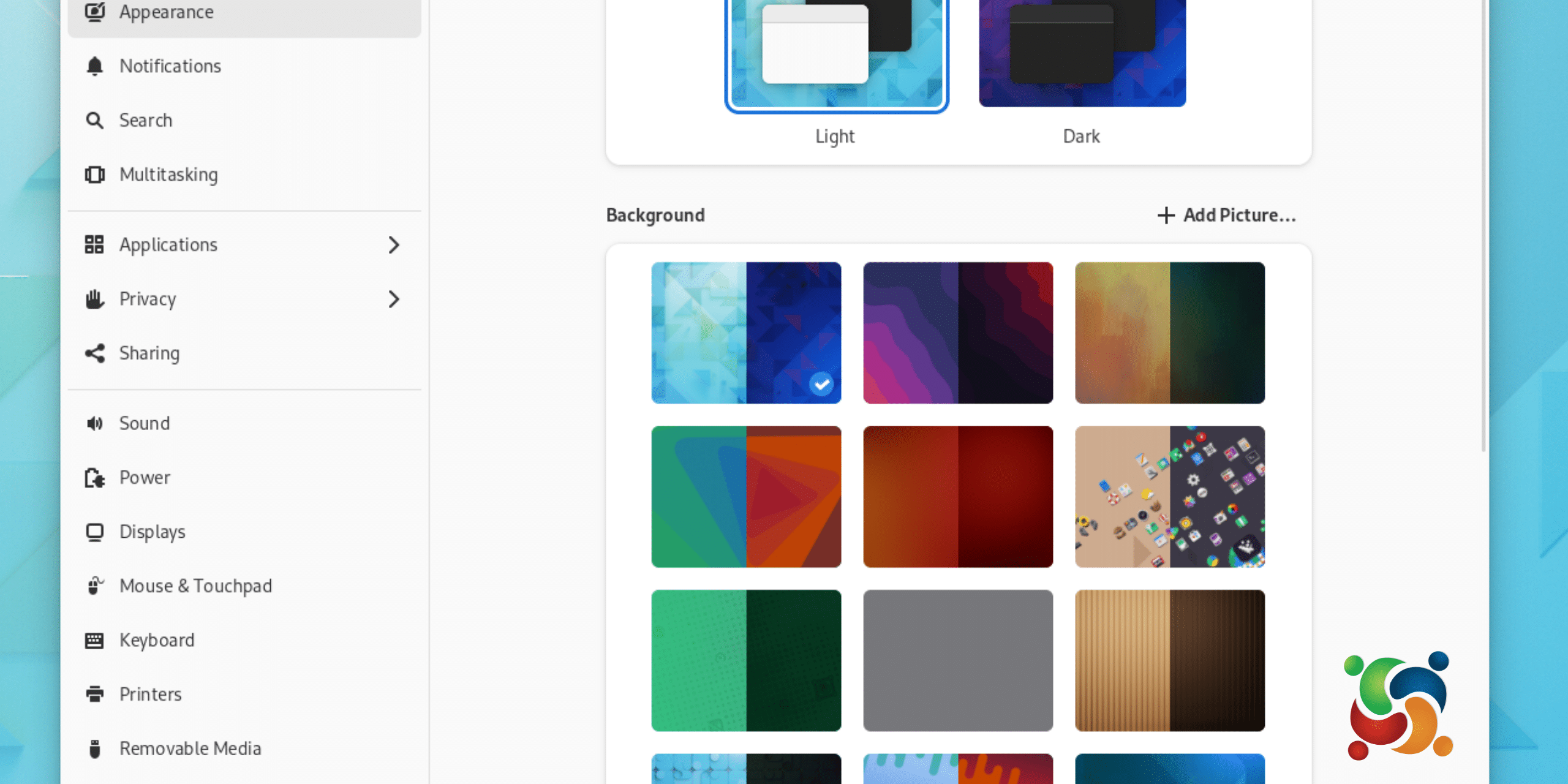Click the Sharing icon in sidebar
The height and width of the screenshot is (784, 1568).
pos(94,353)
